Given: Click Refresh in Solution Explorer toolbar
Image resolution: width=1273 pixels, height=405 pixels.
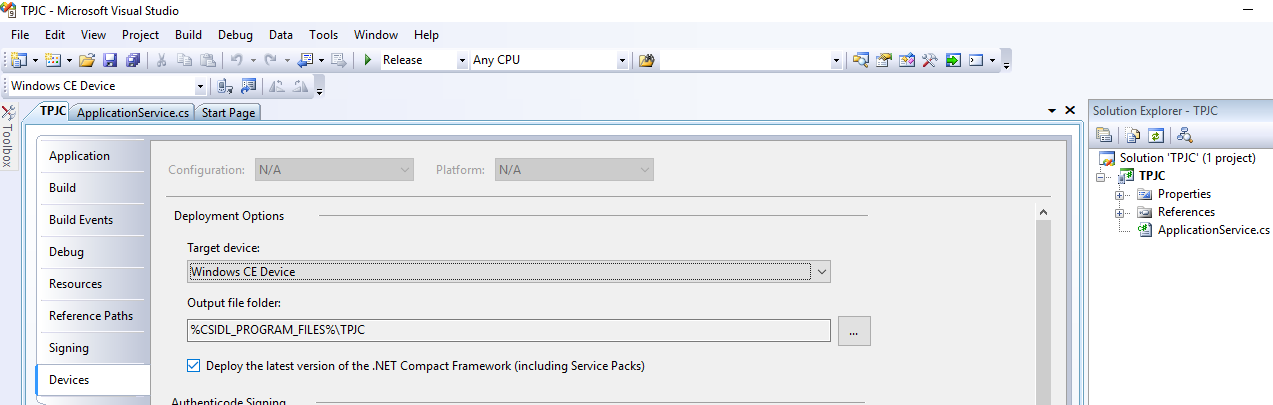Looking at the screenshot, I should click(x=1156, y=135).
